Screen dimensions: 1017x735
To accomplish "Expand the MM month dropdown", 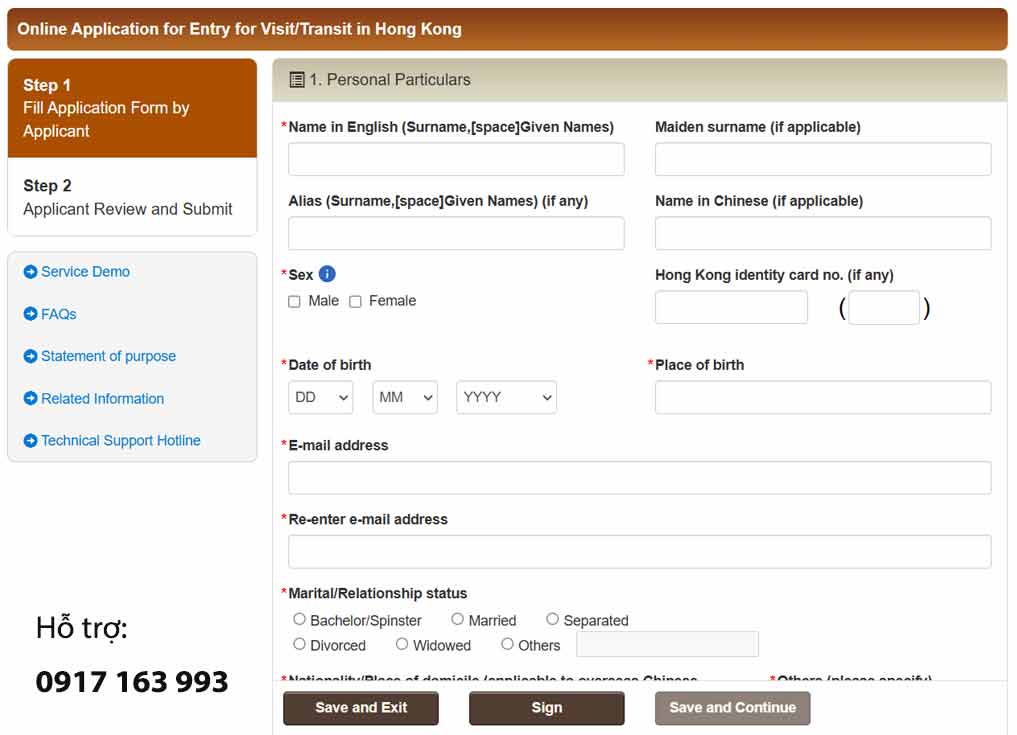I will (405, 397).
